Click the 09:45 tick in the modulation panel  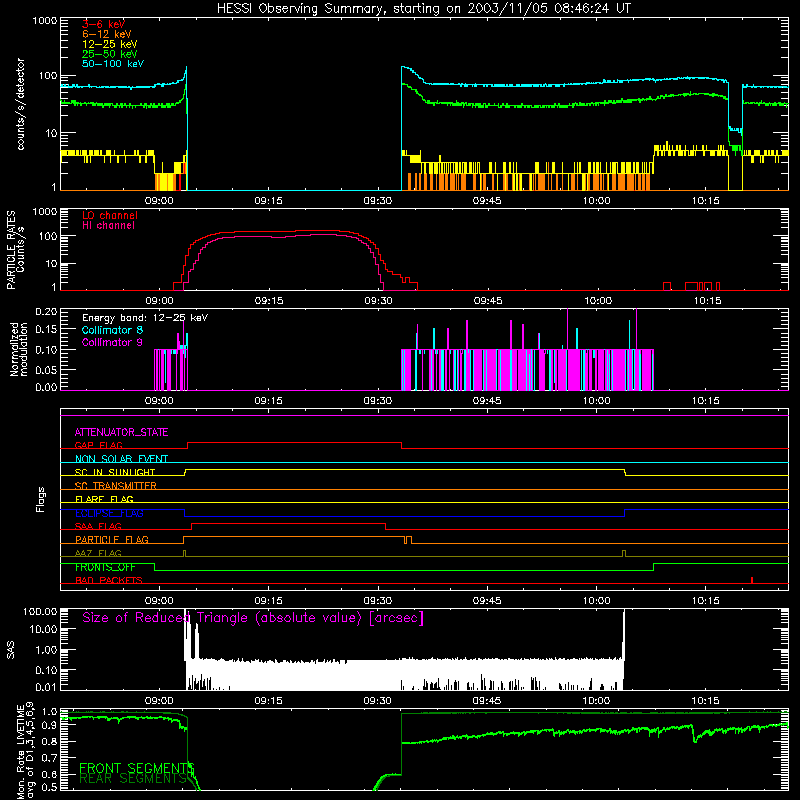(487, 401)
